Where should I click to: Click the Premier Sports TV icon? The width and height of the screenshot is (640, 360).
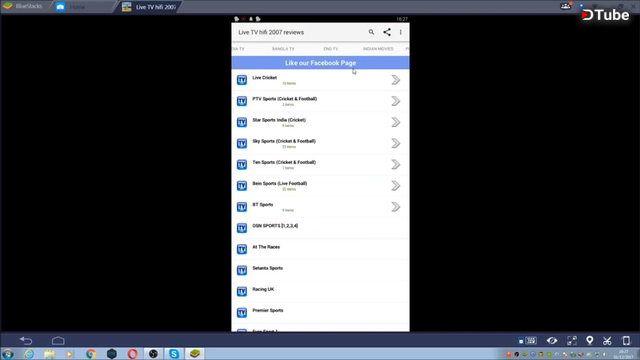pyautogui.click(x=242, y=313)
